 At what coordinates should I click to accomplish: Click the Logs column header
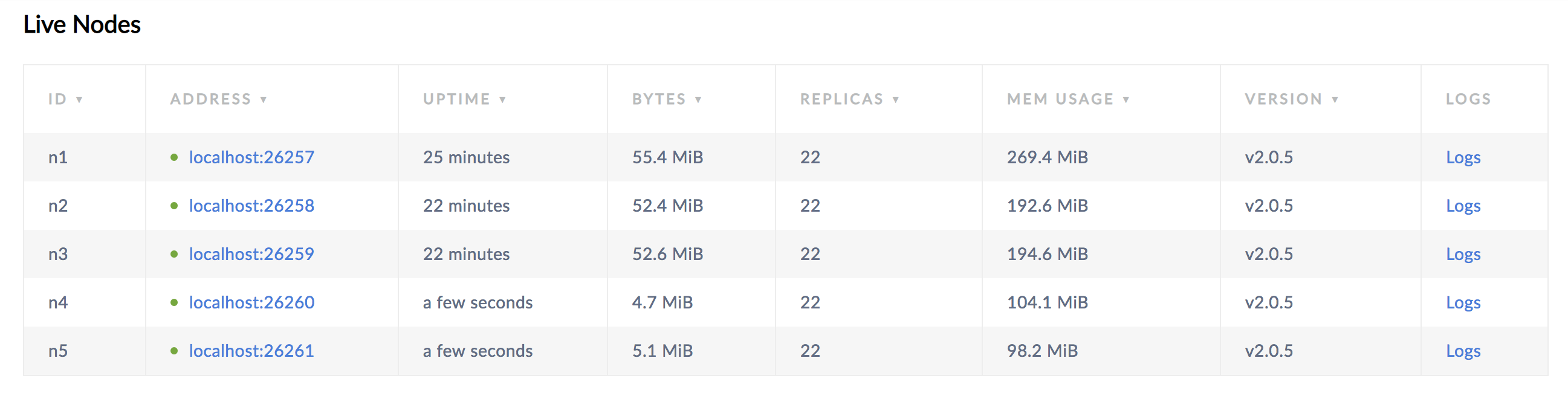tap(1468, 99)
